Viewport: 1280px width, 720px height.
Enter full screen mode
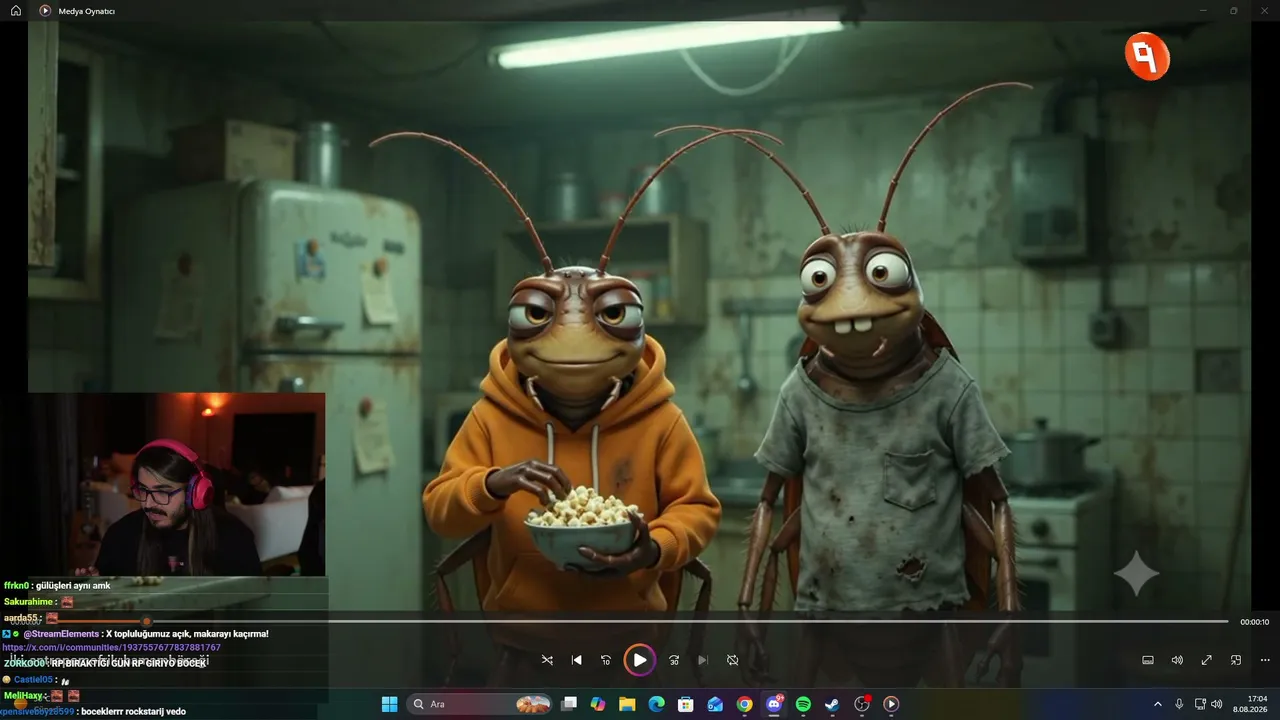pos(1206,660)
